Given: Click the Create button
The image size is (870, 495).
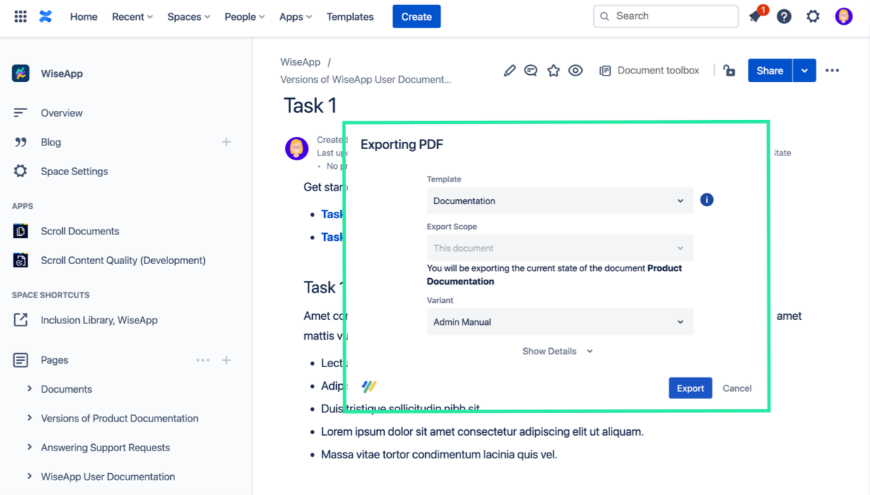Looking at the screenshot, I should point(417,17).
